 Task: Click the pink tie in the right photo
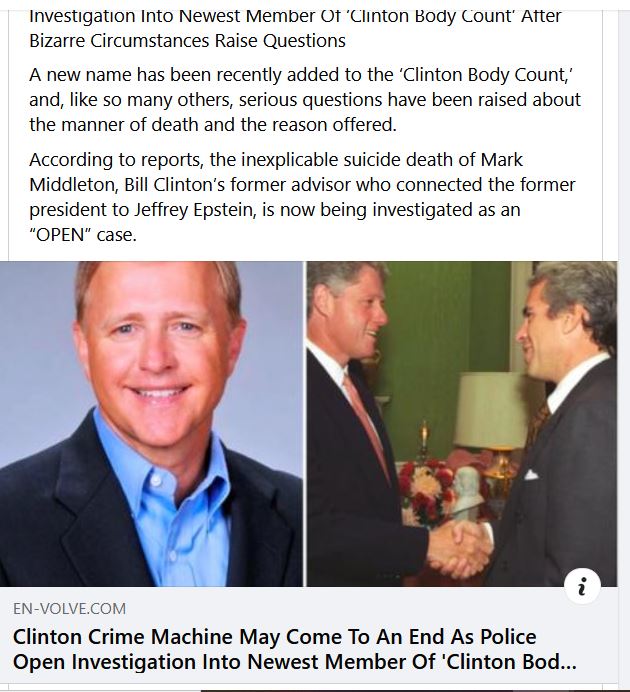click(364, 418)
